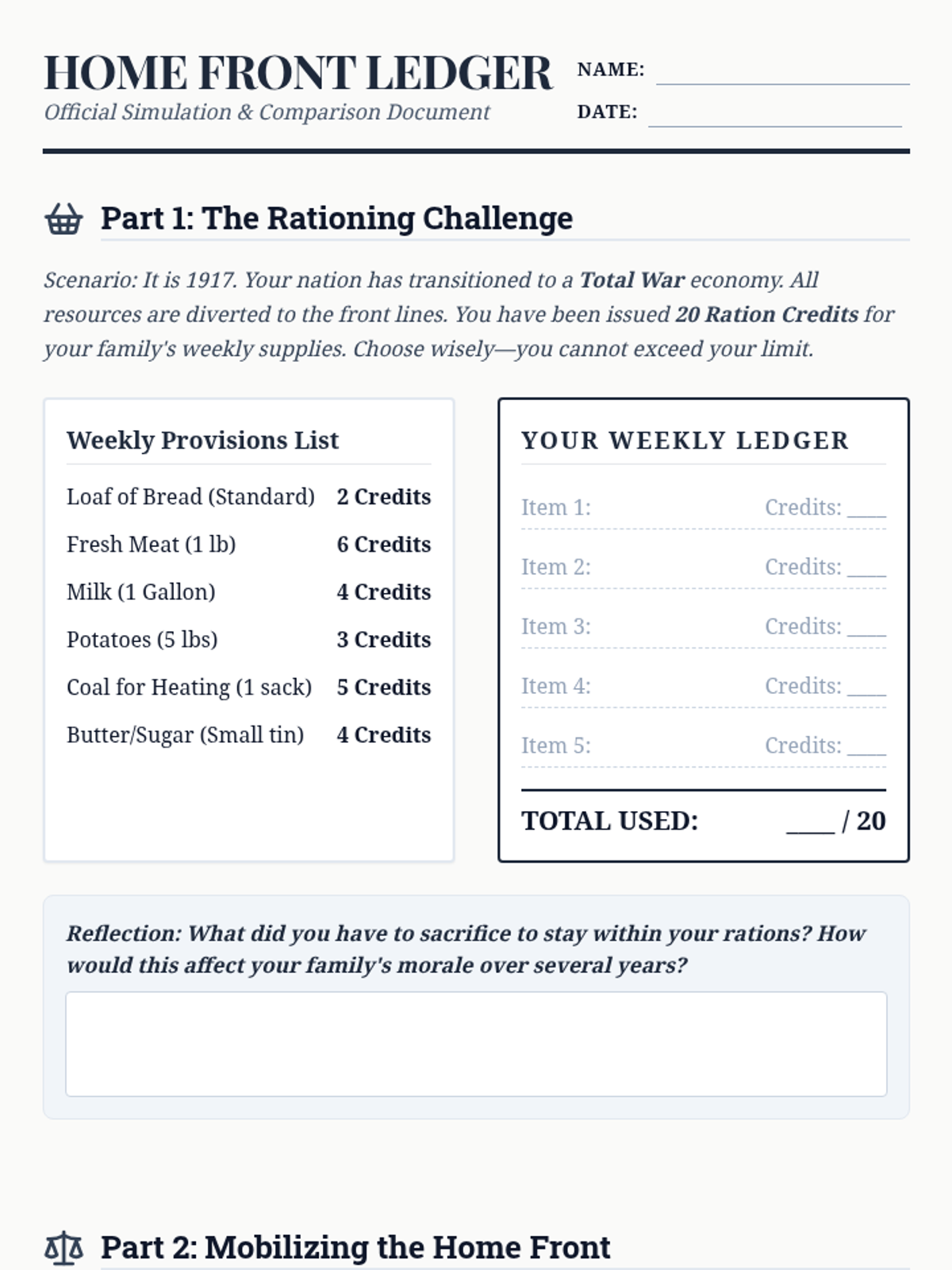This screenshot has height=1270, width=952.
Task: Click the HOME FRONT LEDGER title
Action: point(297,73)
